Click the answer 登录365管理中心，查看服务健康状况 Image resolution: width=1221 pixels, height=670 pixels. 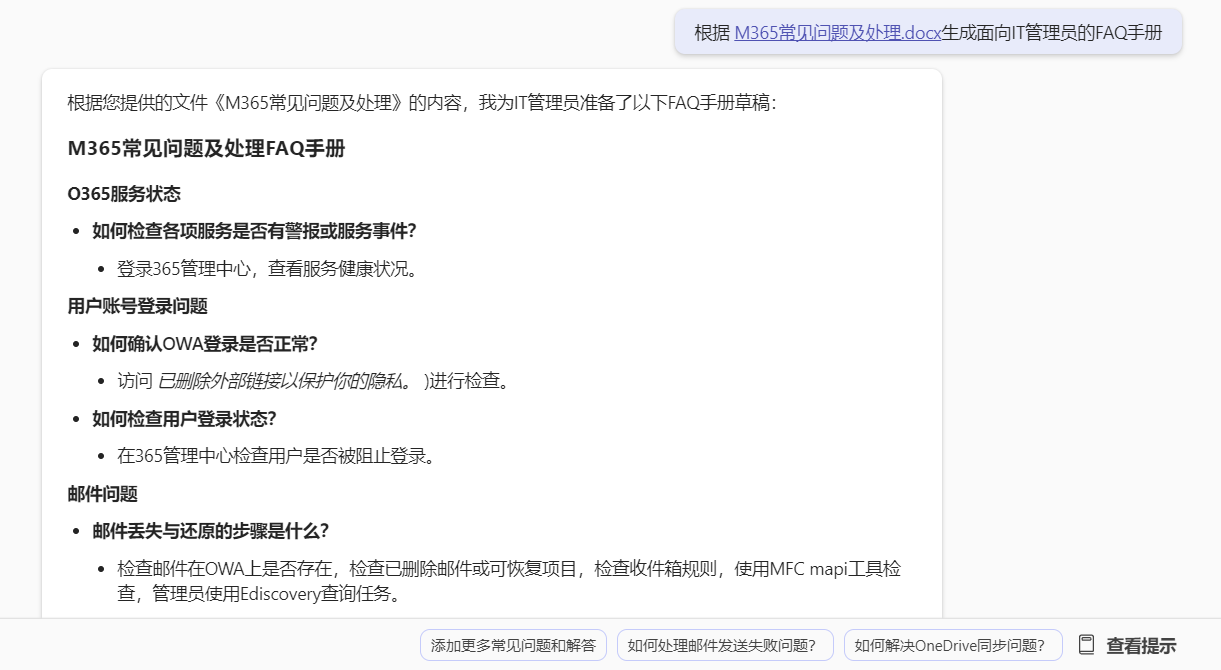[x=266, y=269]
